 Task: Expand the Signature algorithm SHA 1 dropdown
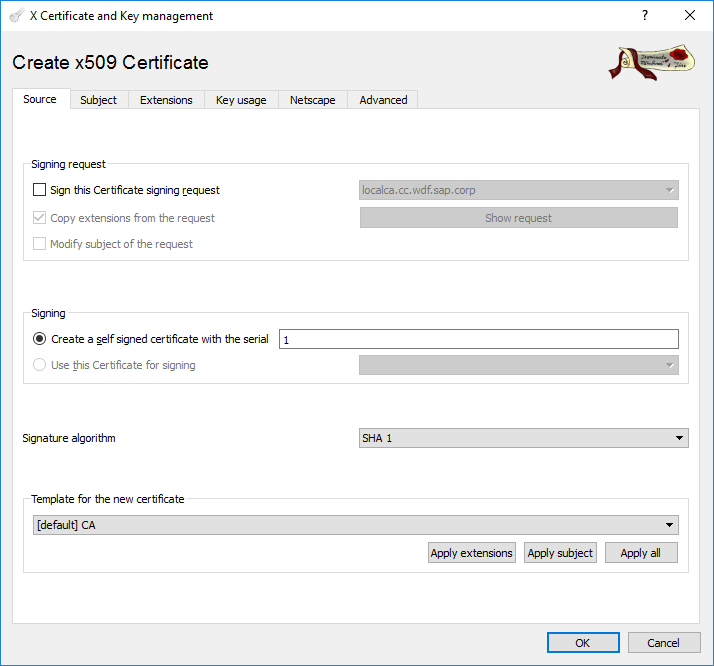tap(523, 438)
